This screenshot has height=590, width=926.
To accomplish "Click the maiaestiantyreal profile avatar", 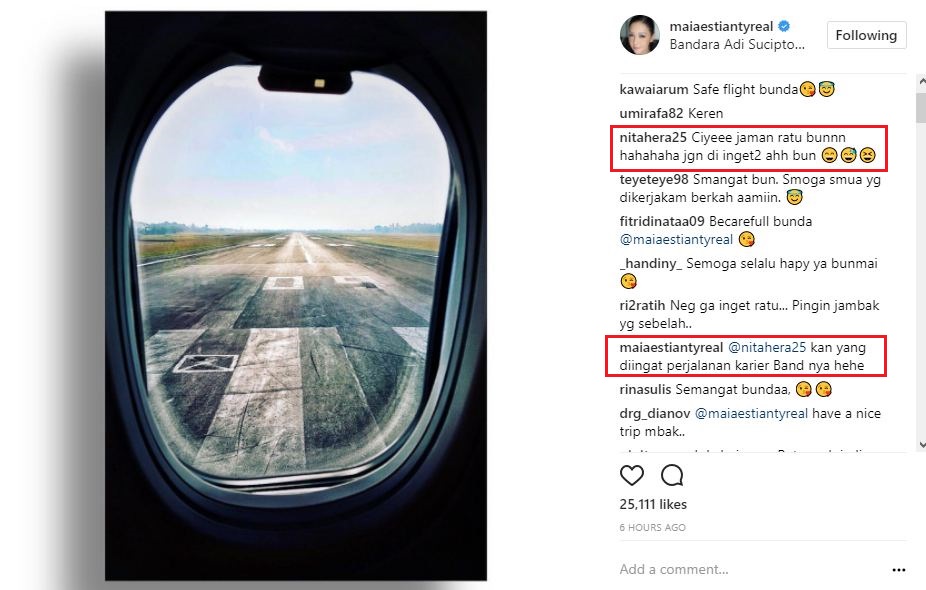I will 638,35.
